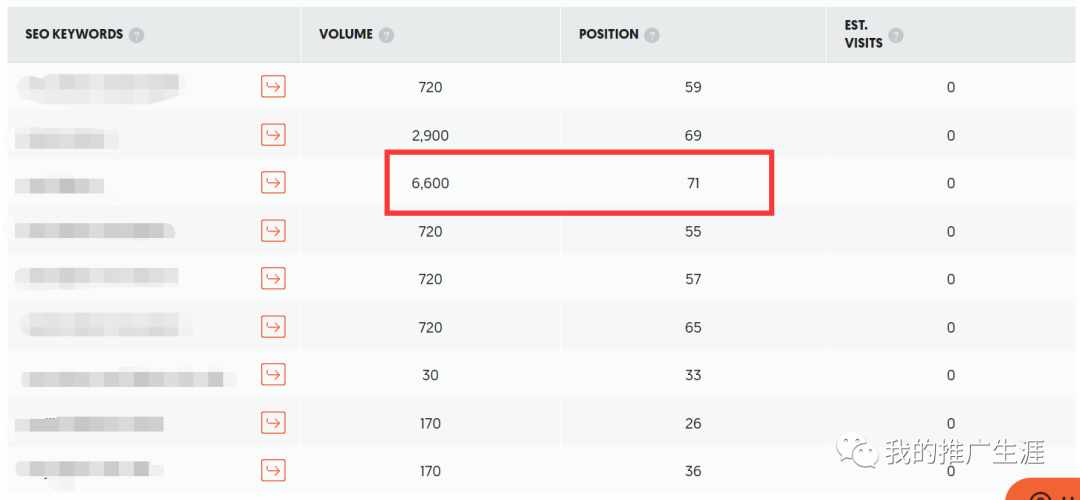Screen dimensions: 1080x500
Task: Show help tooltip next to Position header
Action: tap(652, 35)
